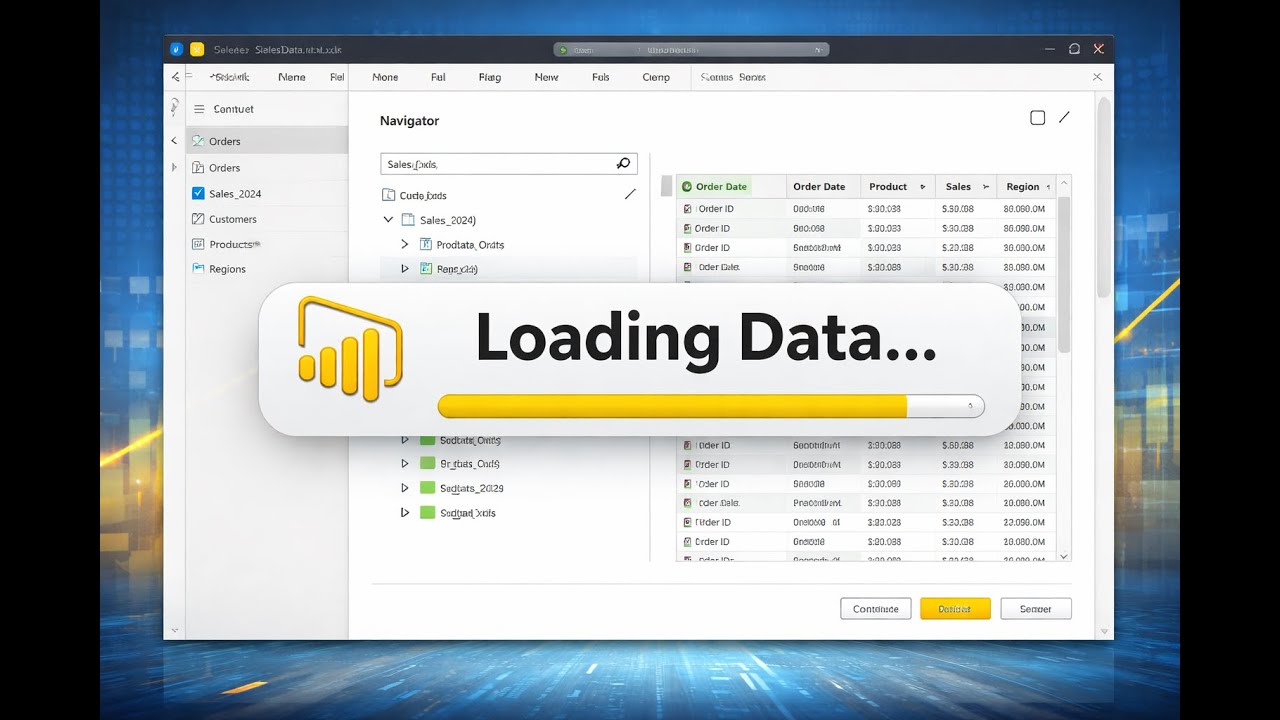
Task: Click the square icon near Navigator top right
Action: click(1038, 118)
